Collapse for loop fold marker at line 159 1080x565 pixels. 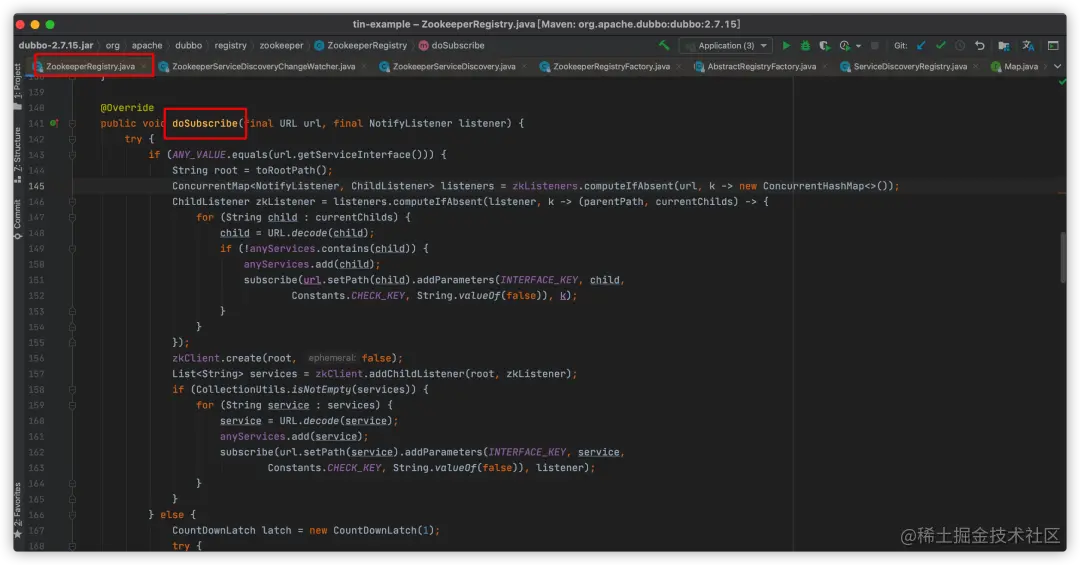72,405
